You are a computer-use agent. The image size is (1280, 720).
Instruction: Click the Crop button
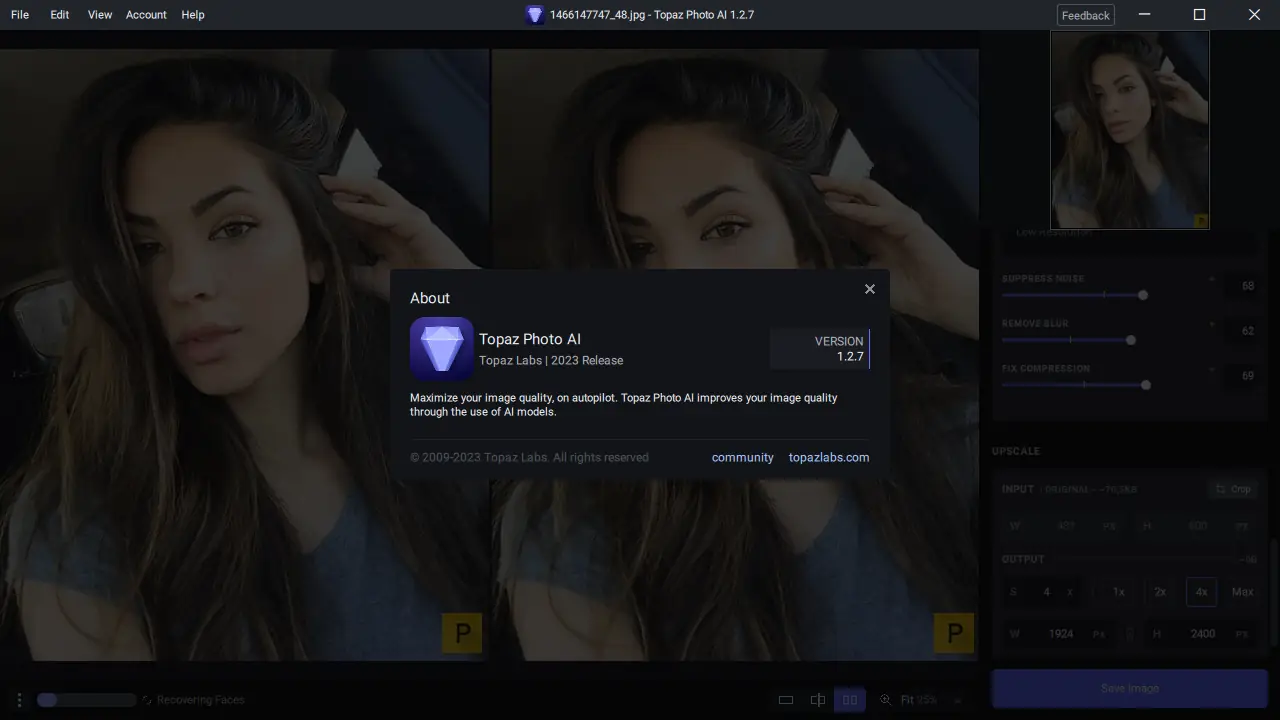pyautogui.click(x=1233, y=489)
